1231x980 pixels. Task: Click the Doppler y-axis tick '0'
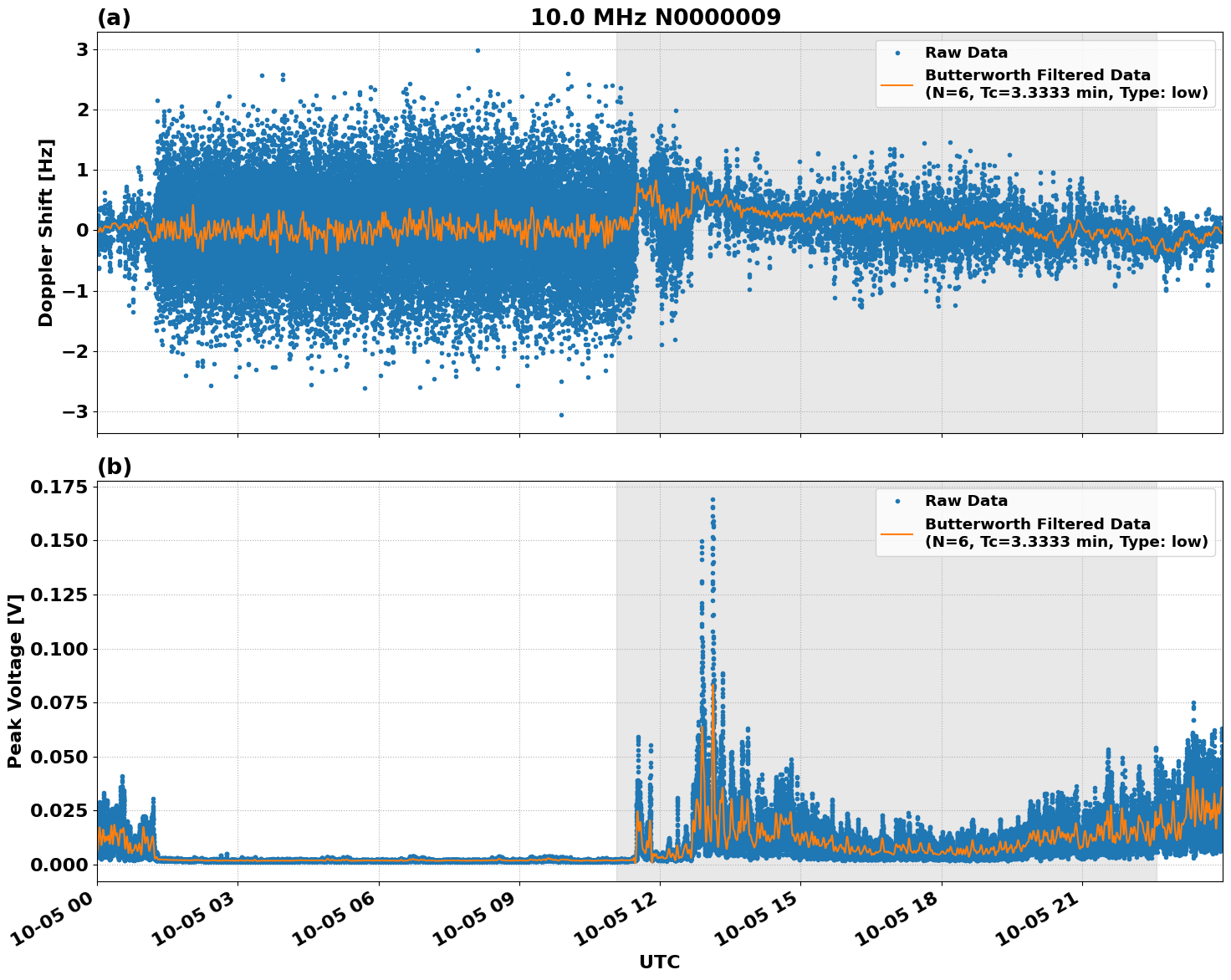click(x=83, y=230)
